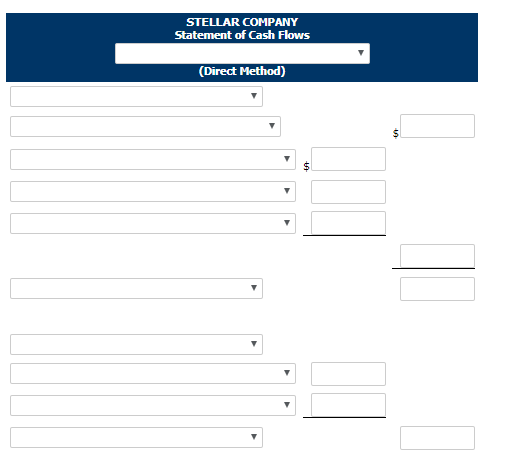This screenshot has height=456, width=519.
Task: Open the period dropdown in the blue header
Action: pyautogui.click(x=242, y=53)
